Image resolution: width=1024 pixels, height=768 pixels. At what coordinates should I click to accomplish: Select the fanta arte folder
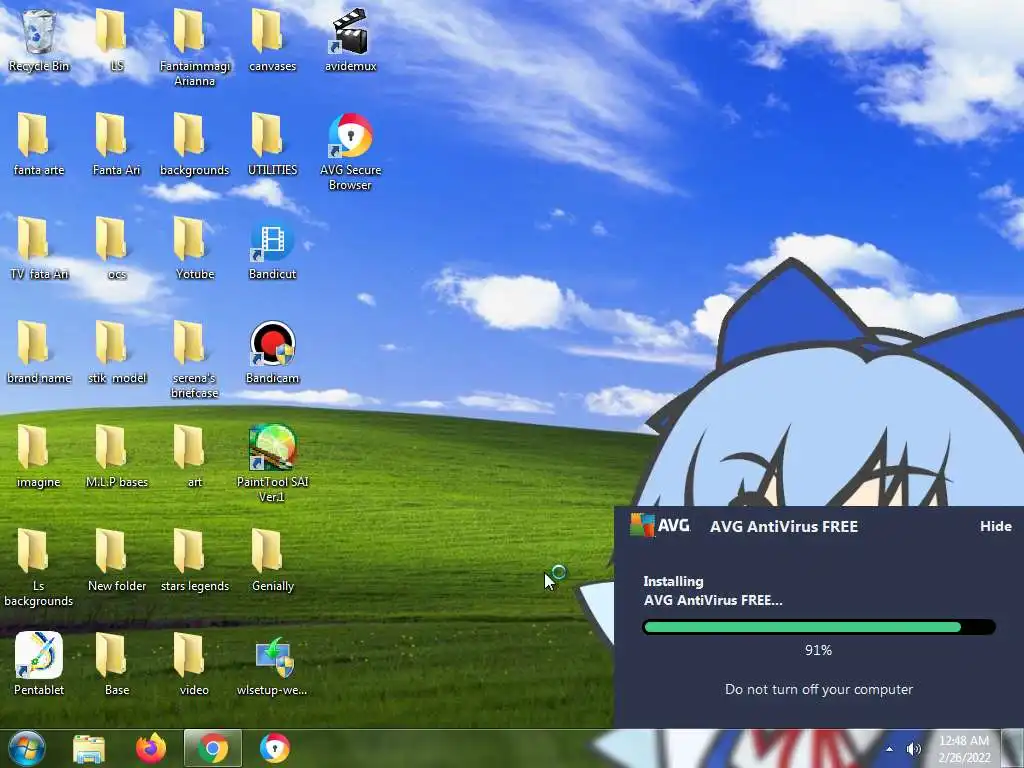pos(39,144)
